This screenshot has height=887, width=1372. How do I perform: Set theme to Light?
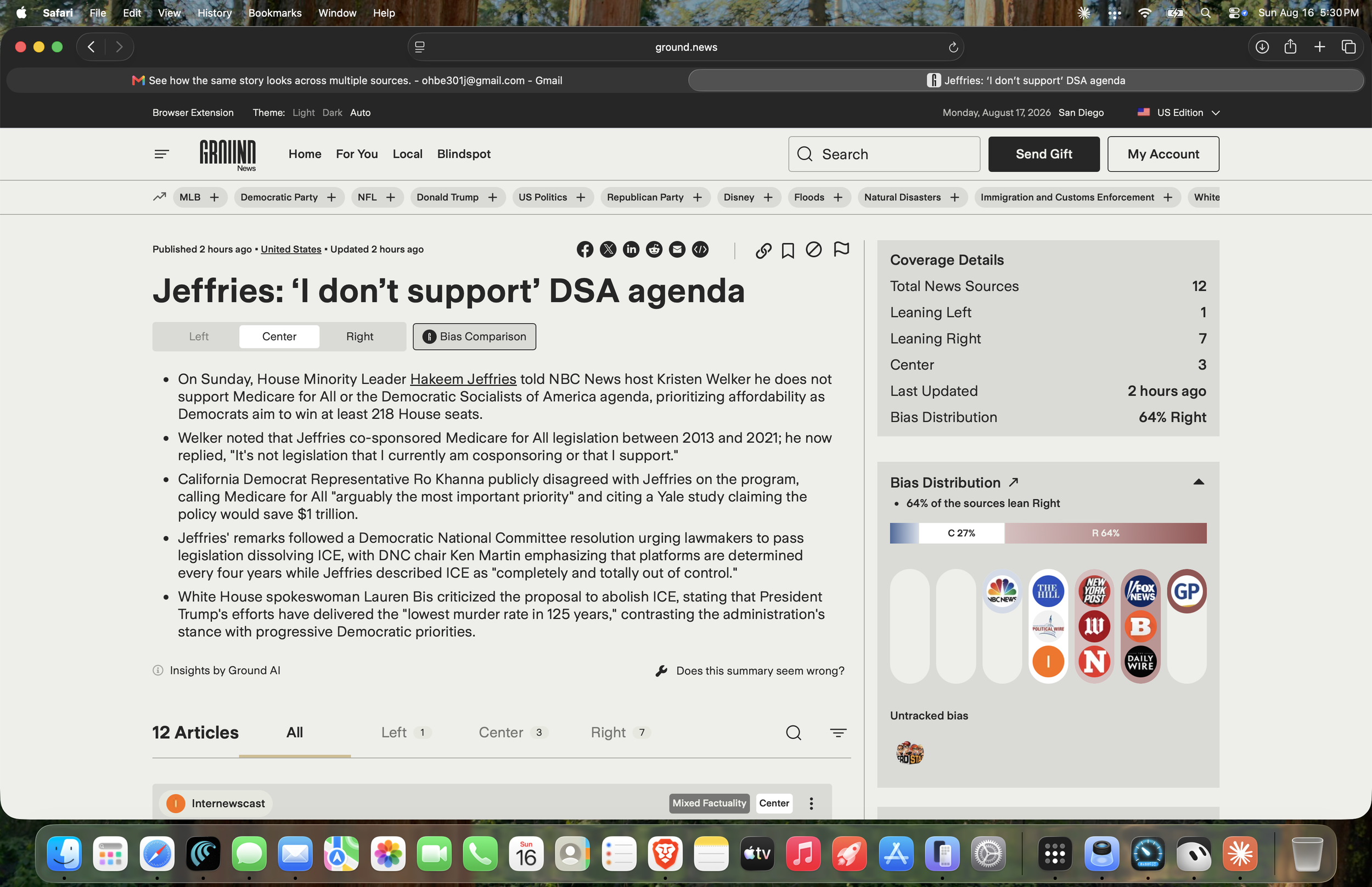pyautogui.click(x=303, y=113)
